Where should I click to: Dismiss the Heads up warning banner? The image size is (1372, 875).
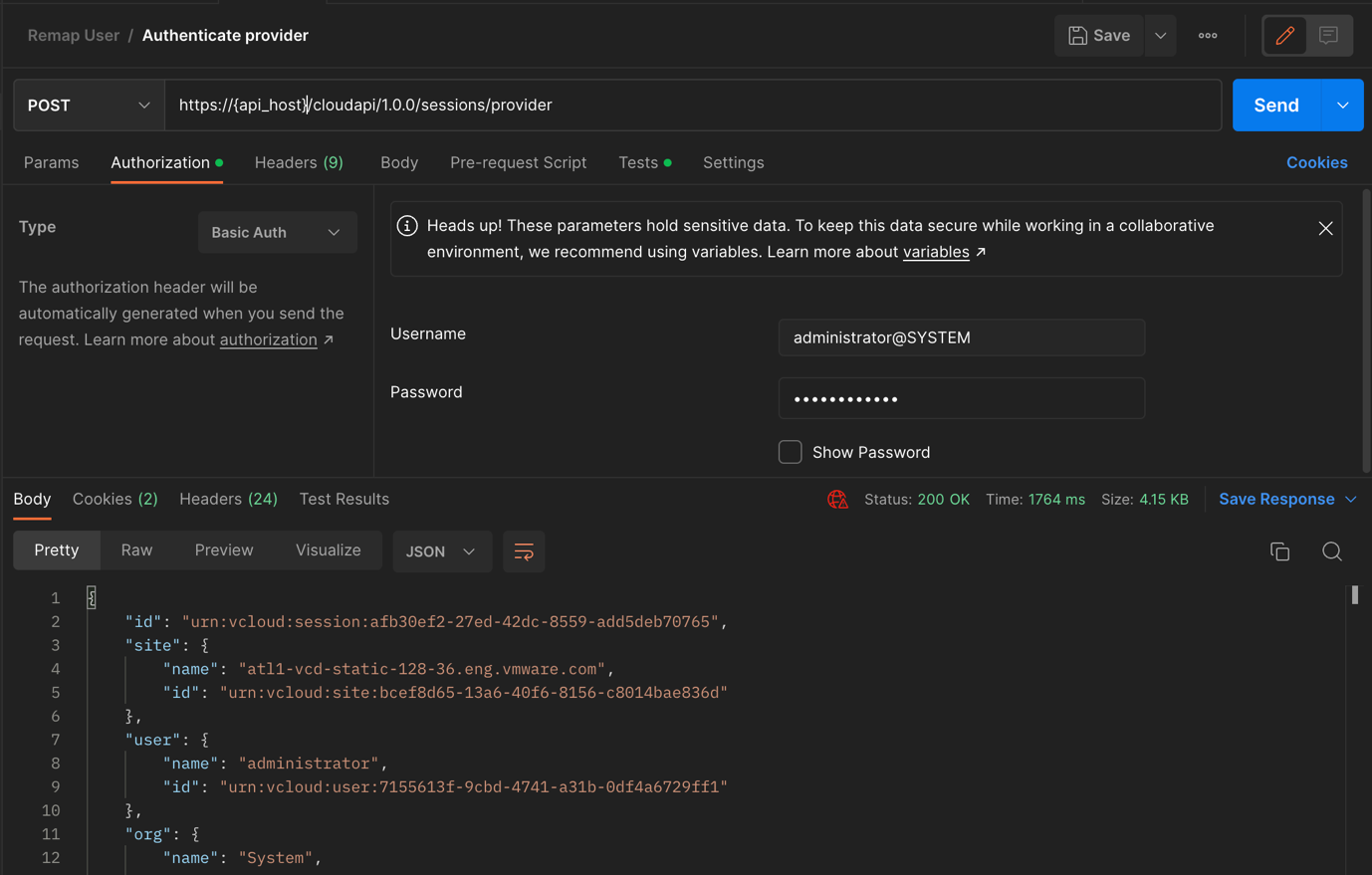point(1325,229)
